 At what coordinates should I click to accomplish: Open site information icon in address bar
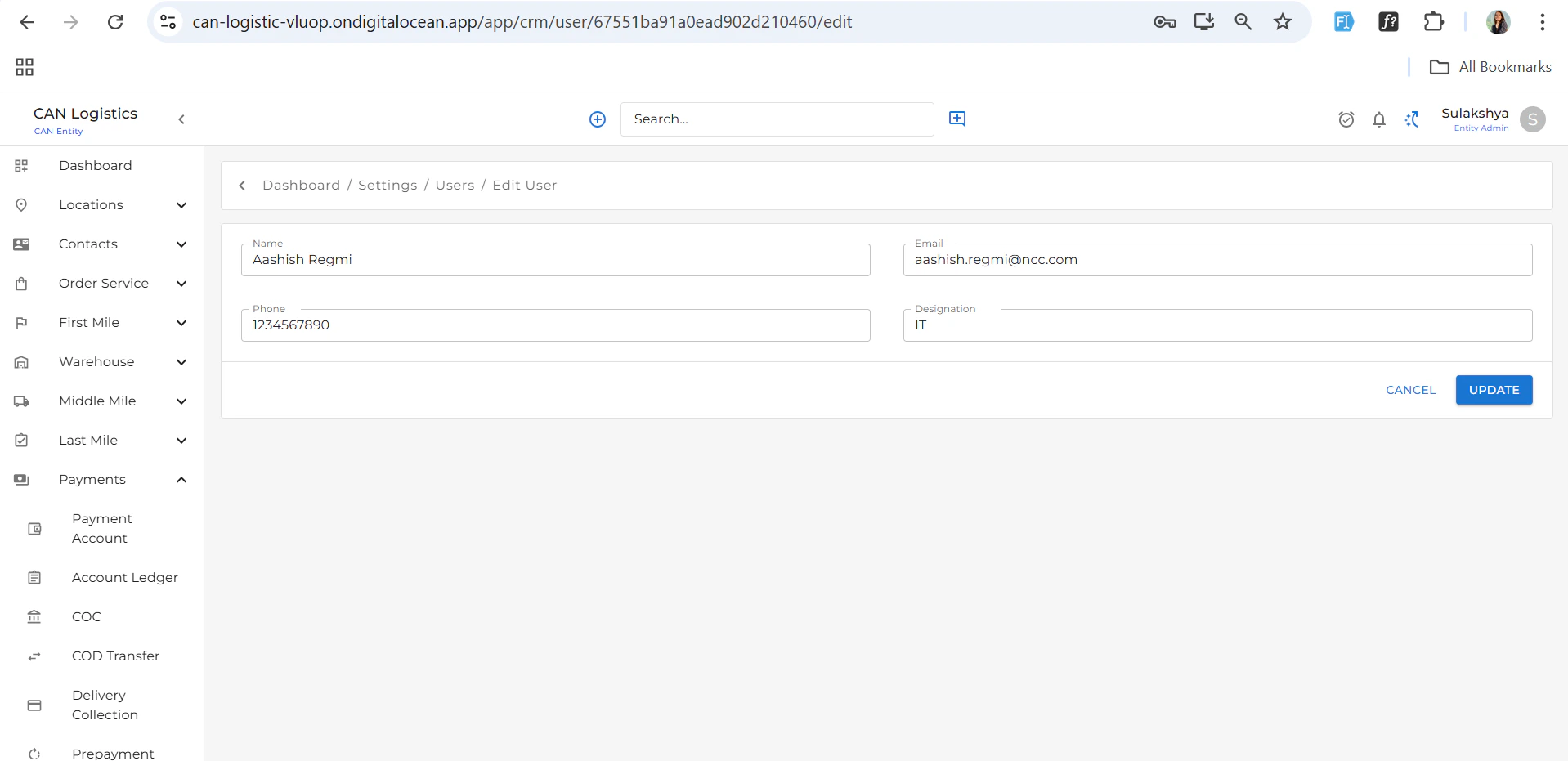pyautogui.click(x=168, y=22)
